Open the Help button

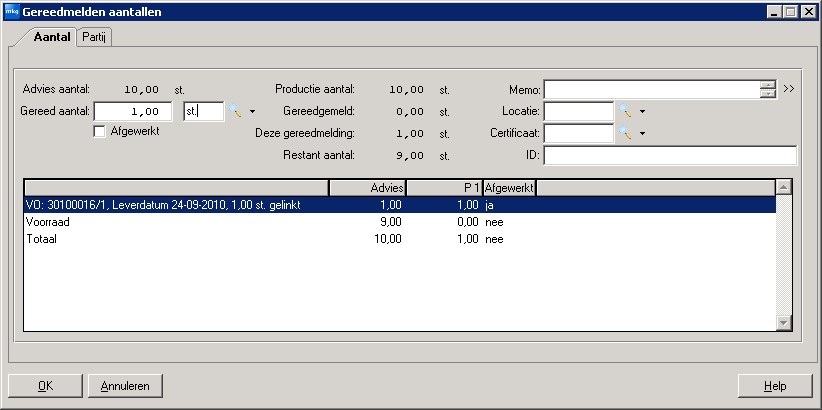(x=775, y=386)
